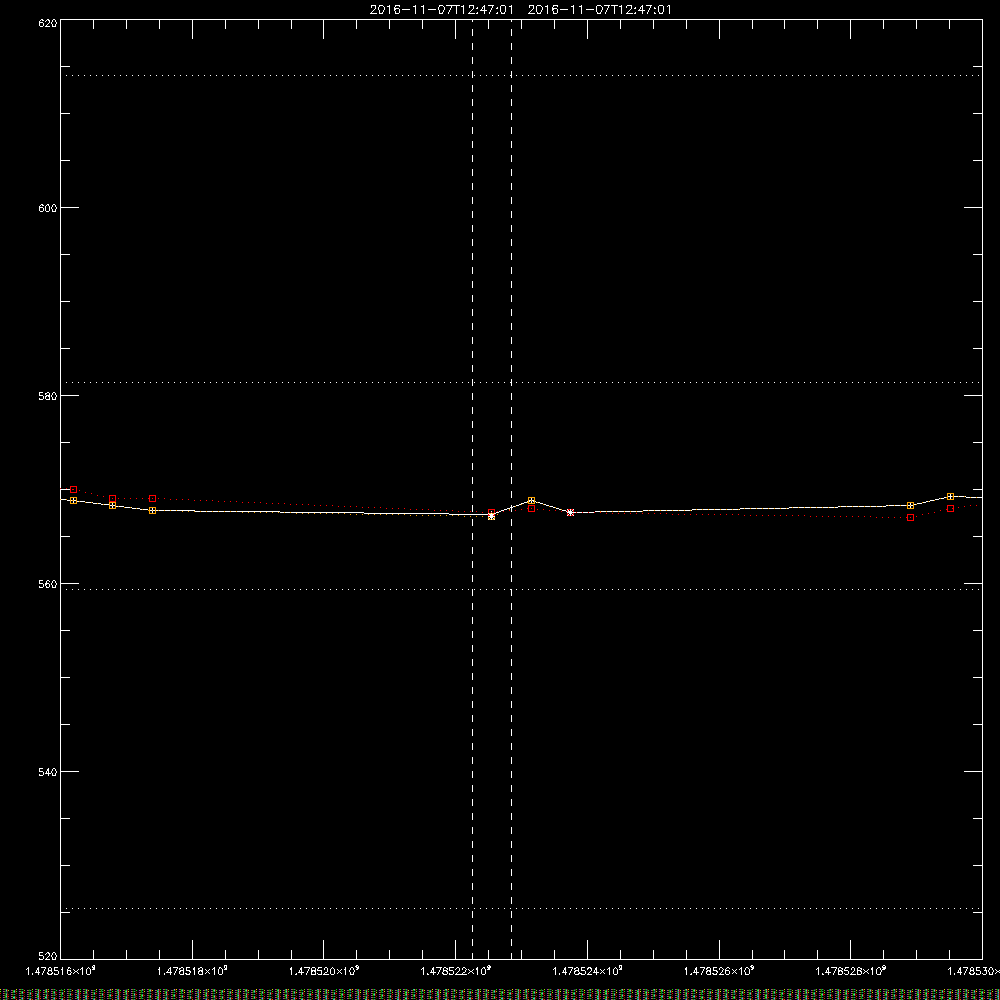This screenshot has height=1000, width=1000.
Task: Click the 1.478516×10⁹ x-axis label
Action: pyautogui.click(x=61, y=971)
